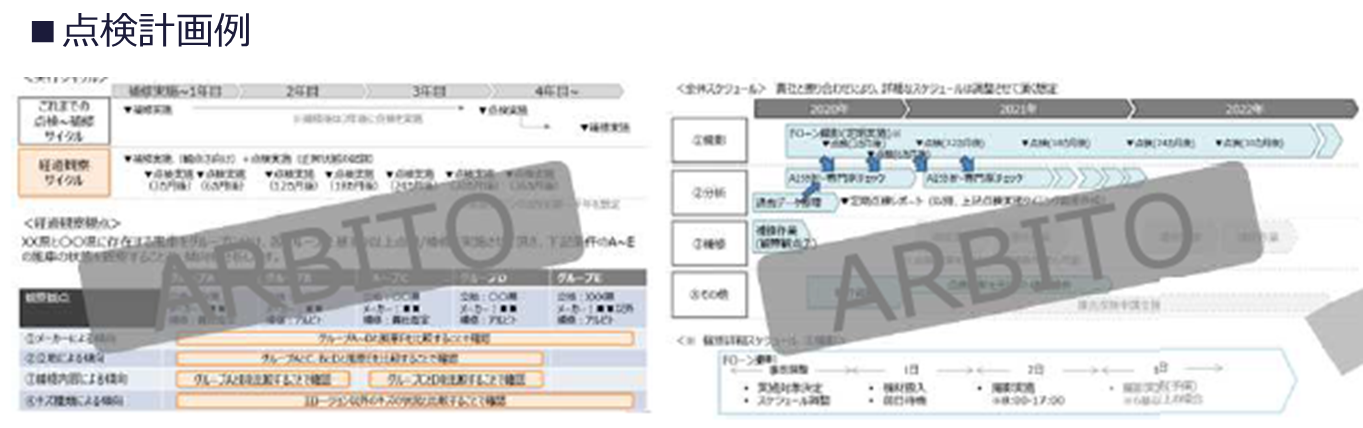Image resolution: width=1363 pixels, height=428 pixels.
Task: Select the ③補修 row label
Action: point(707,241)
